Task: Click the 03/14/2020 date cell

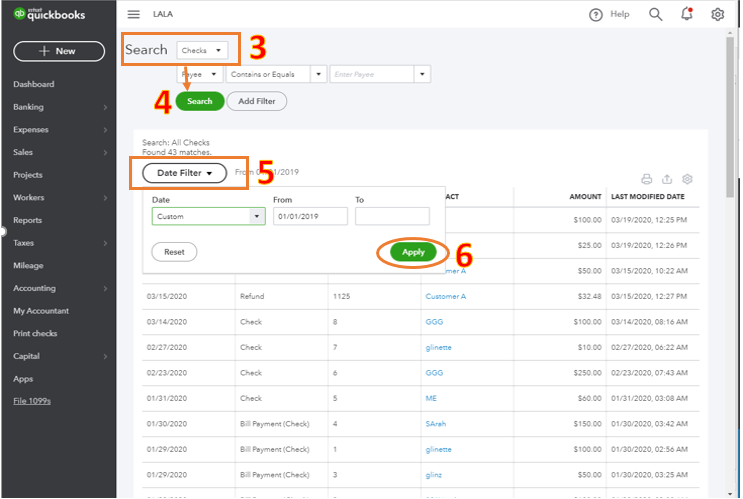Action: (x=167, y=322)
